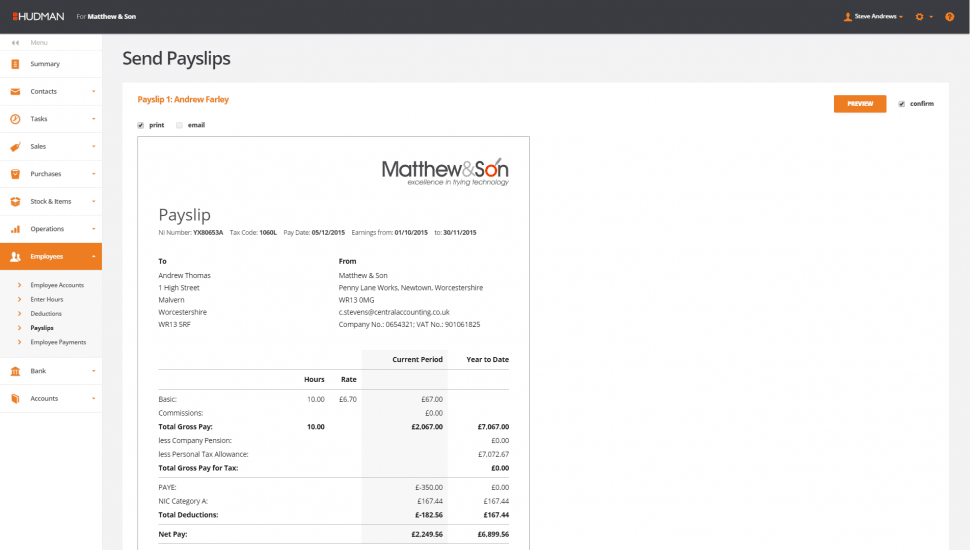The height and width of the screenshot is (550, 970).
Task: Click the Payslip 1: Andrew Farley heading
Action: pos(183,100)
